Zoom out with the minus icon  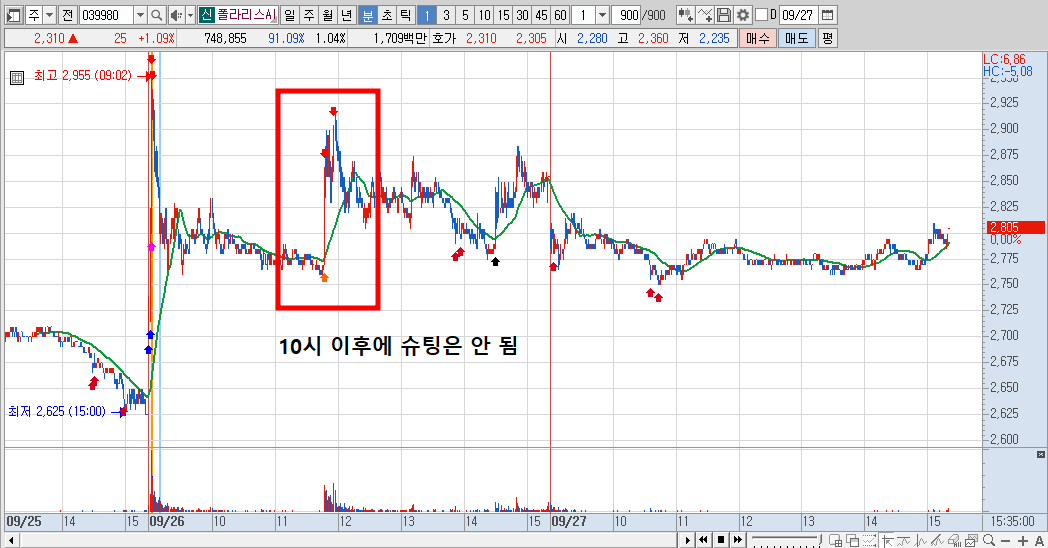pos(1005,541)
